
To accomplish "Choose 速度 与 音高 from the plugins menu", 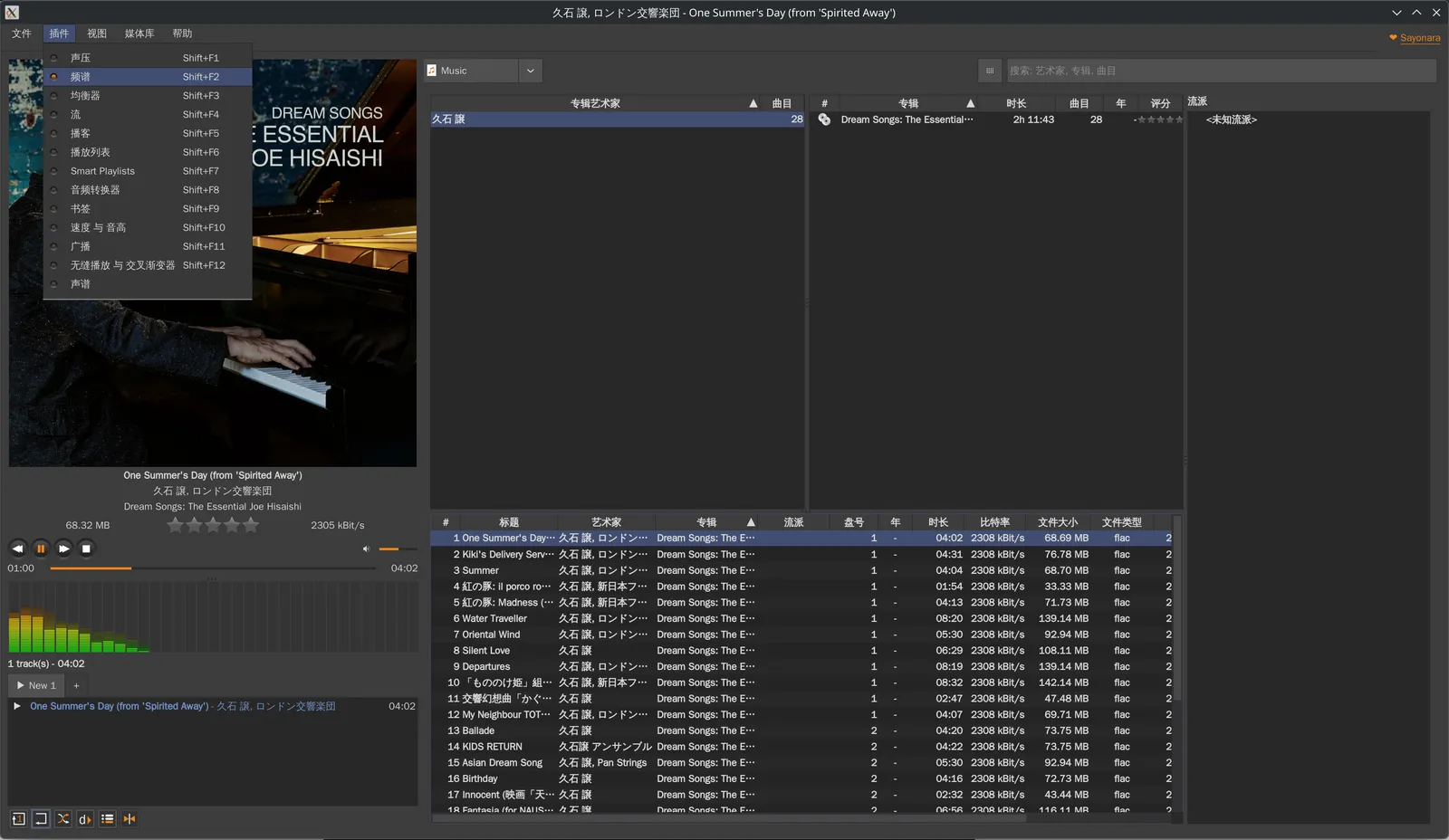I will tap(147, 228).
